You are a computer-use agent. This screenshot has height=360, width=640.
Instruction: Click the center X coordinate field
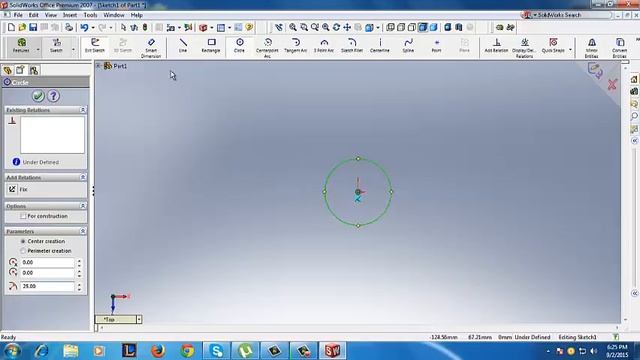(47, 262)
